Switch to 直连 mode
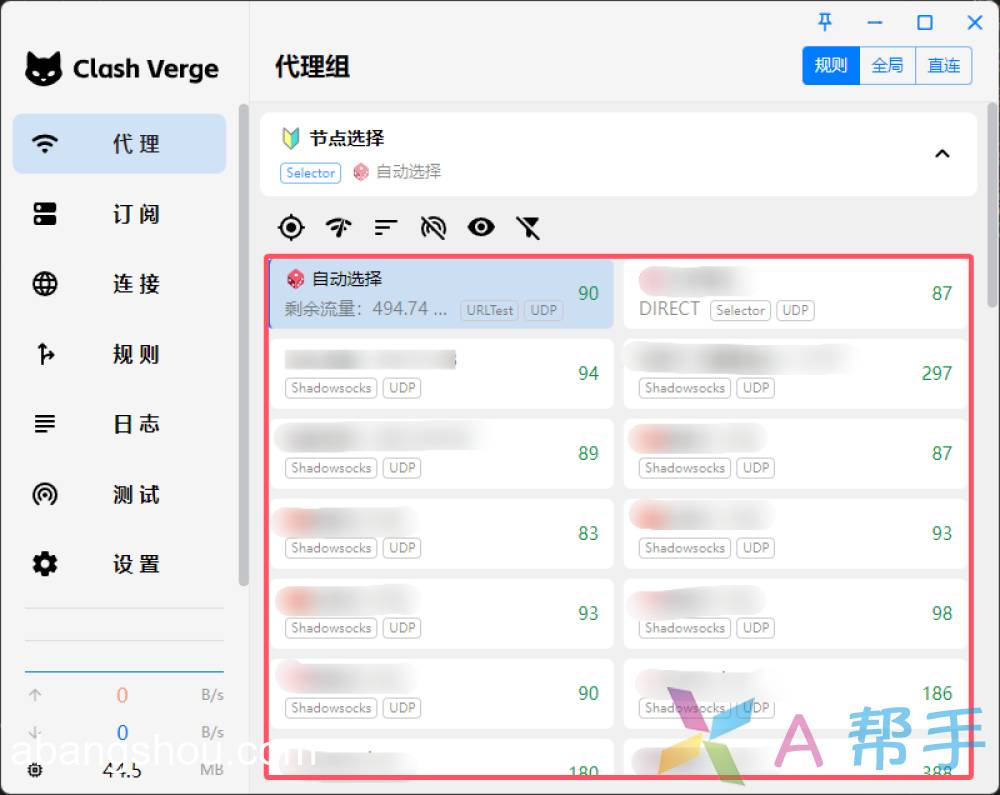The image size is (1000, 795). [x=943, y=66]
